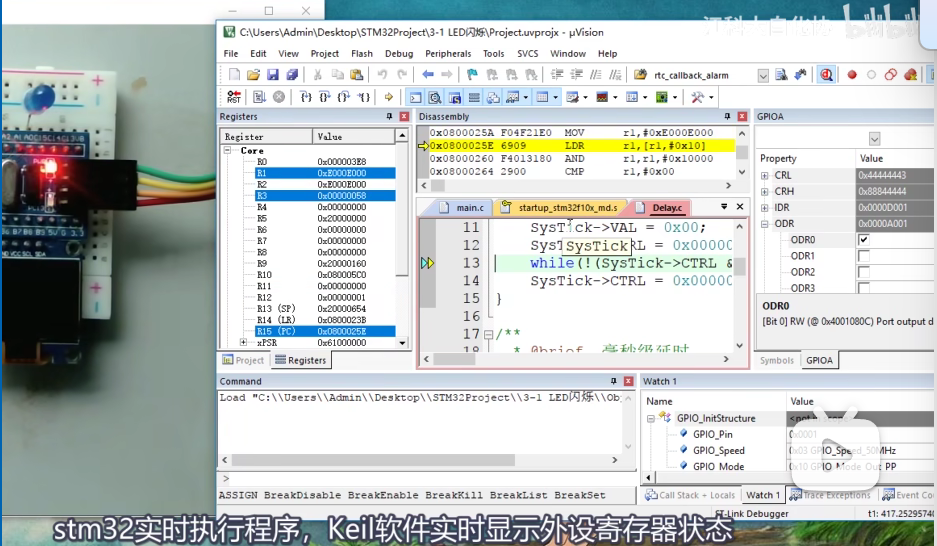
Task: Paste from clipboard toolbar icon
Action: pyautogui.click(x=357, y=75)
